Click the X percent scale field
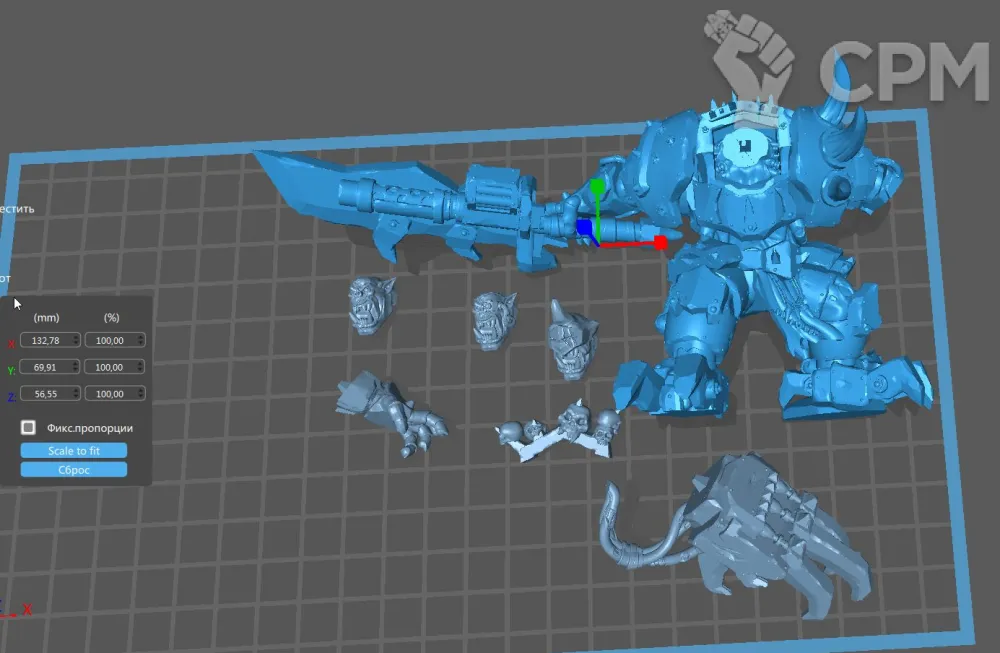The image size is (1000, 653). click(x=110, y=340)
